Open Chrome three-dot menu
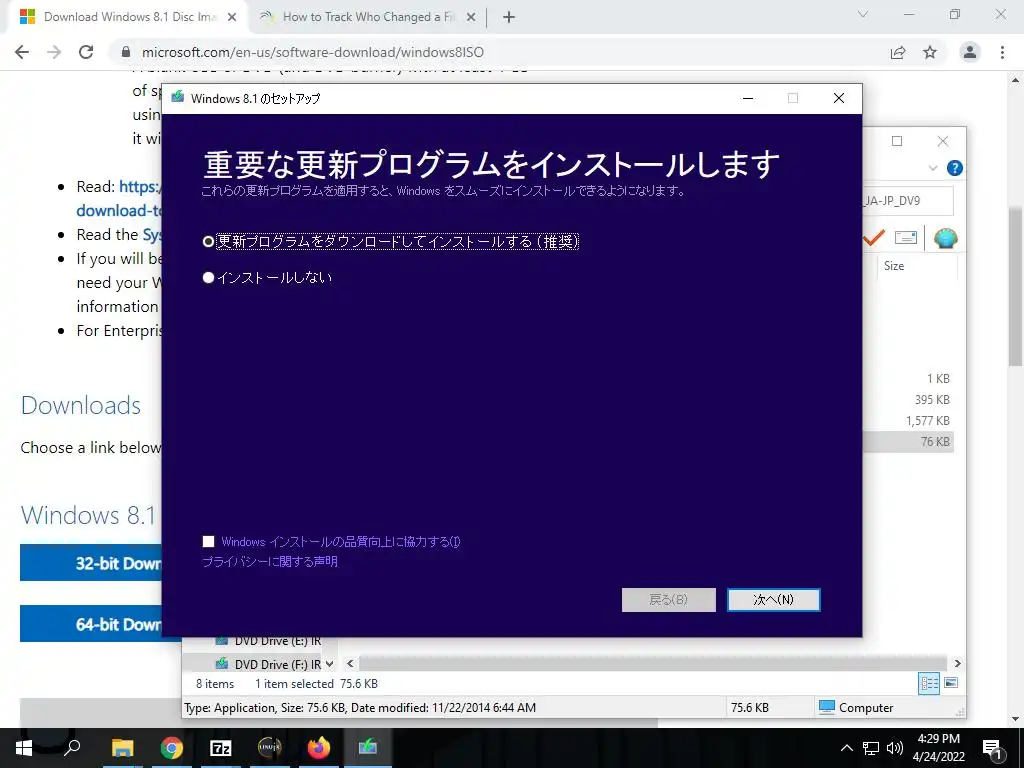 click(x=1002, y=52)
